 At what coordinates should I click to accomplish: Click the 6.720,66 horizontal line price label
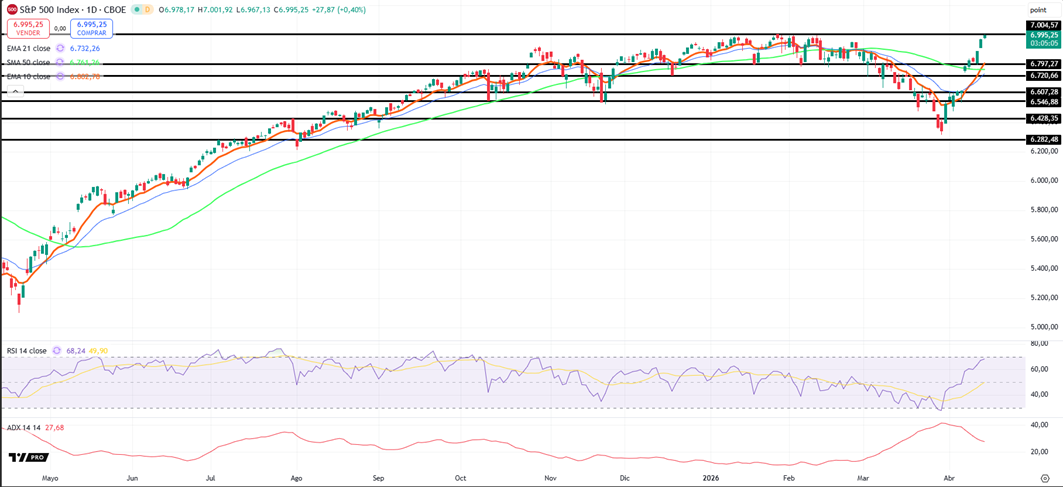tap(1043, 76)
